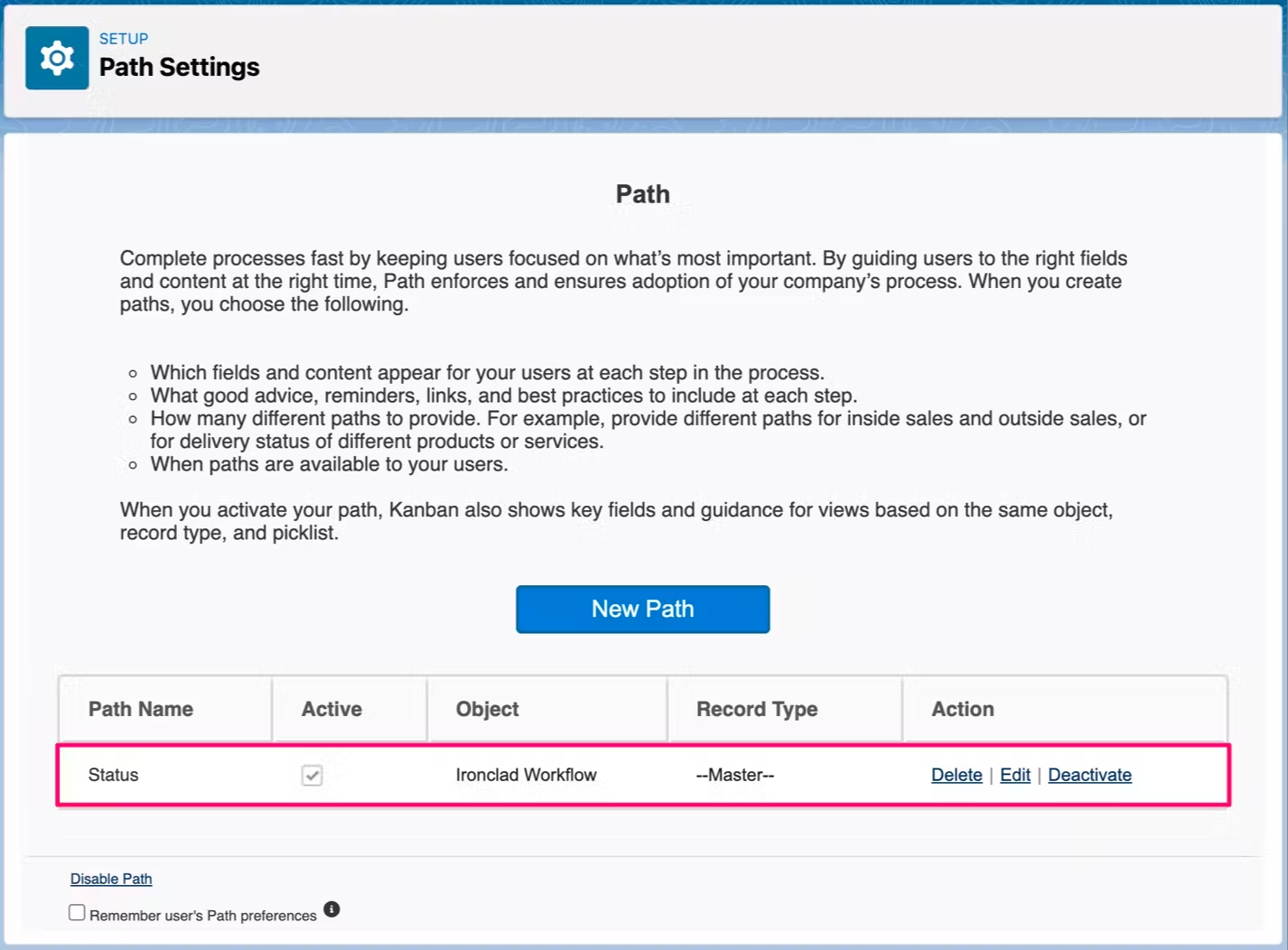The image size is (1288, 950).
Task: Click the Ironclad Workflow object cell
Action: point(526,775)
